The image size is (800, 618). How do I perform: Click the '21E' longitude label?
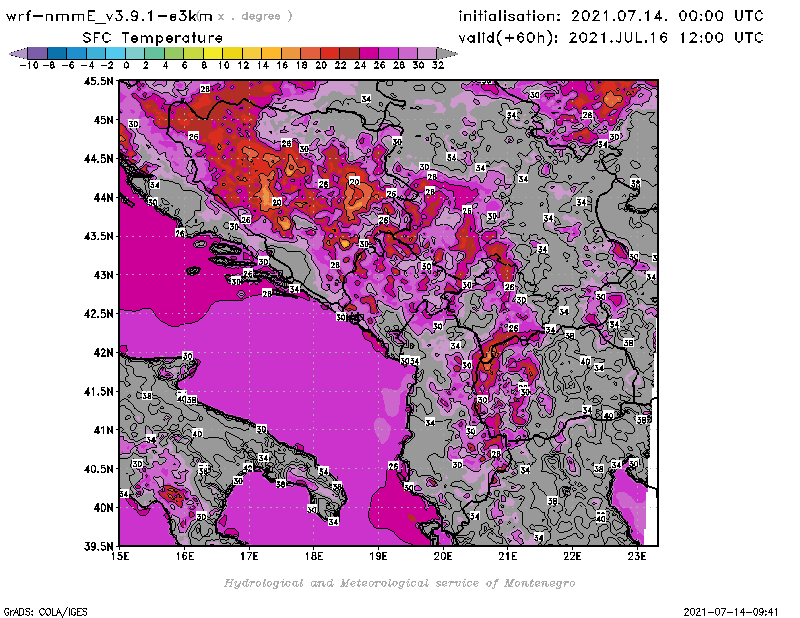(x=508, y=556)
